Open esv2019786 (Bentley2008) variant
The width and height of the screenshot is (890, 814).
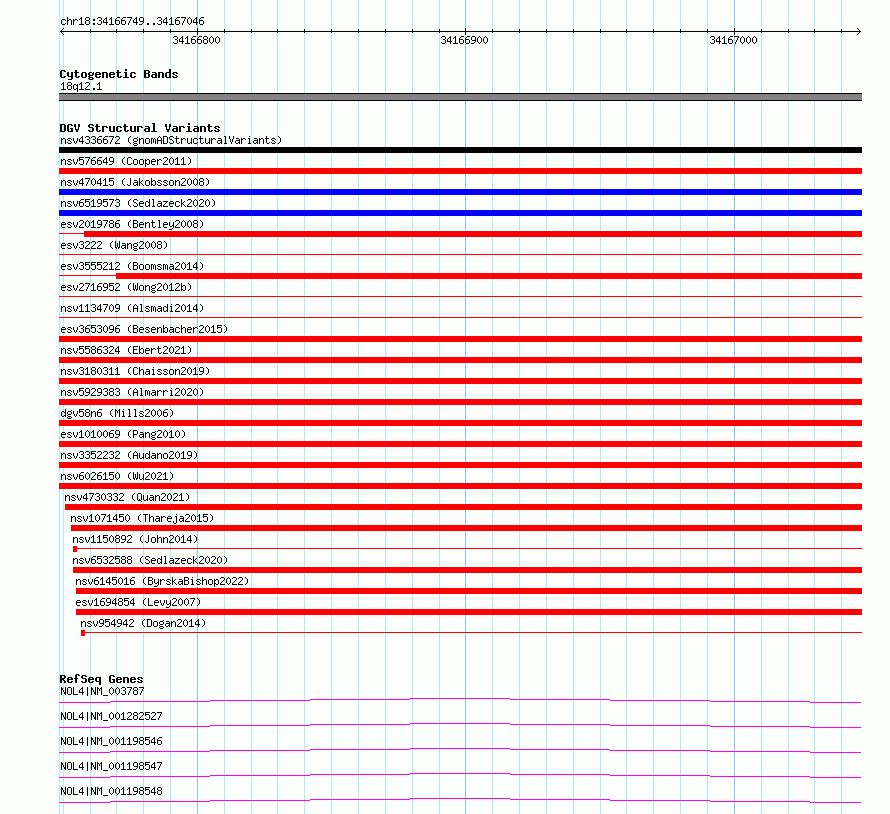(x=132, y=224)
